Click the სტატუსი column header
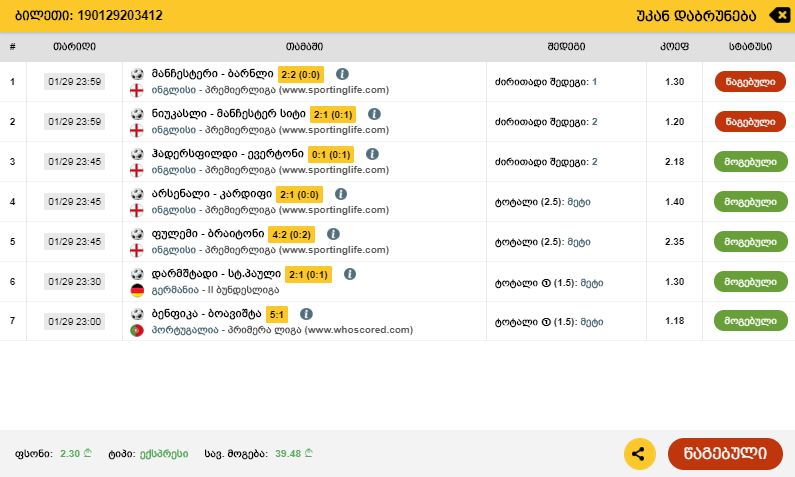The height and width of the screenshot is (477, 795). [750, 46]
